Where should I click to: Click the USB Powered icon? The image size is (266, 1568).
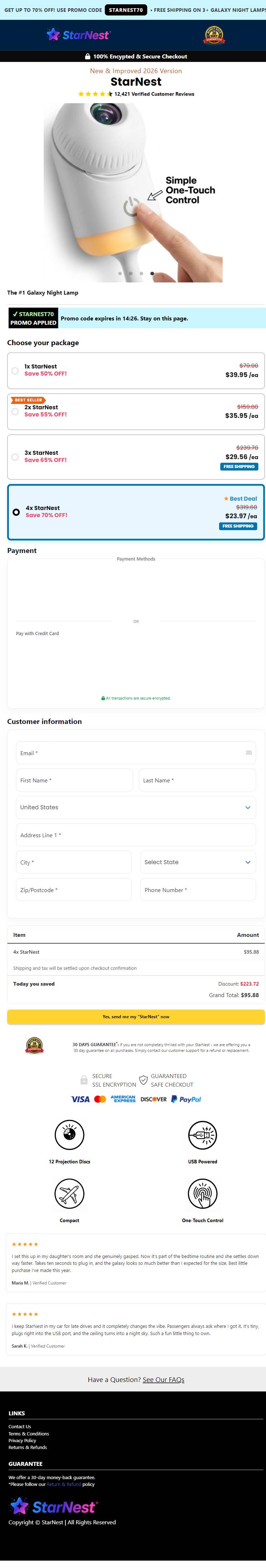pos(203,1135)
